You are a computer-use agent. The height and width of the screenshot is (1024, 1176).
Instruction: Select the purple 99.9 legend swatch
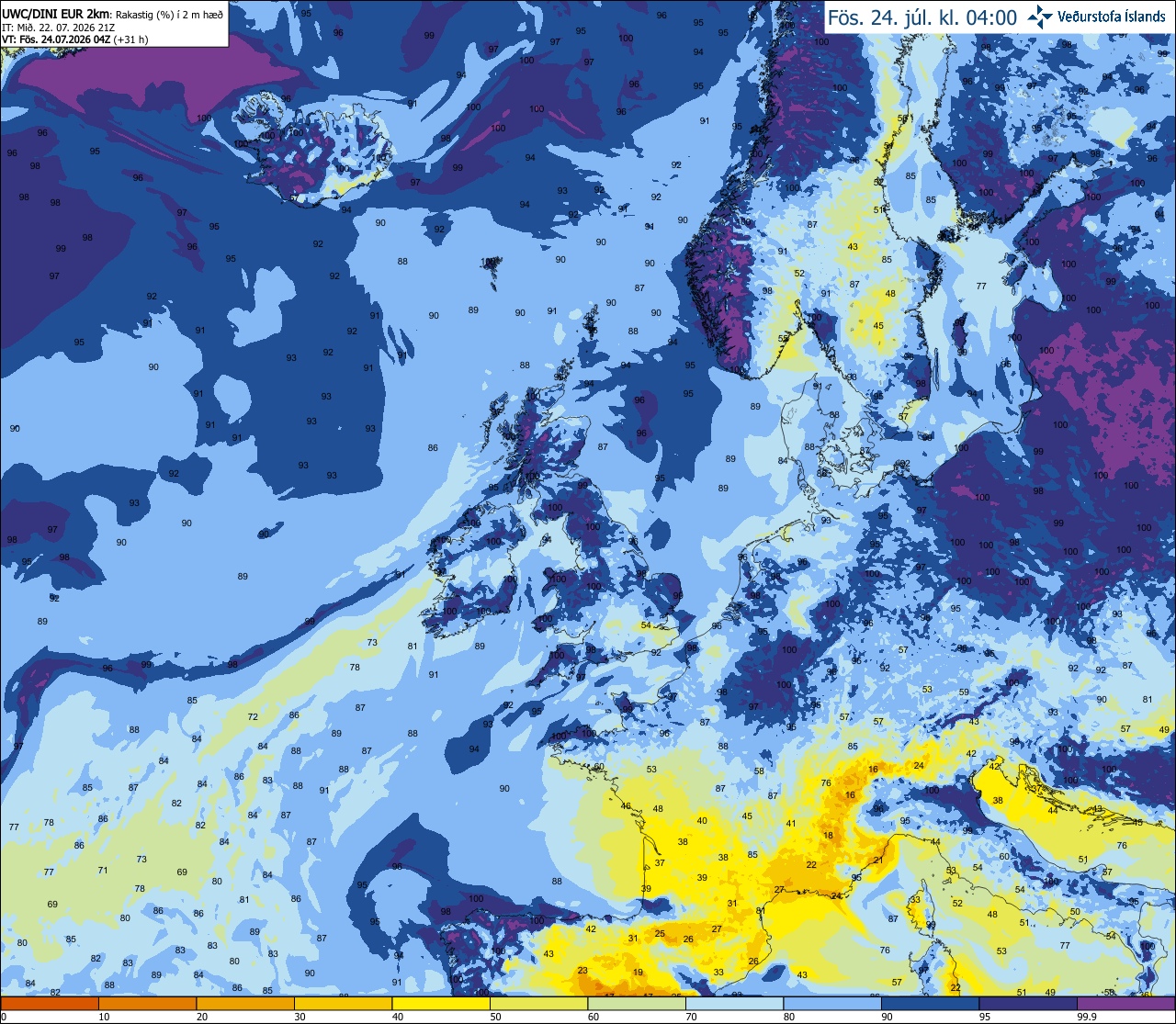click(x=1125, y=1003)
